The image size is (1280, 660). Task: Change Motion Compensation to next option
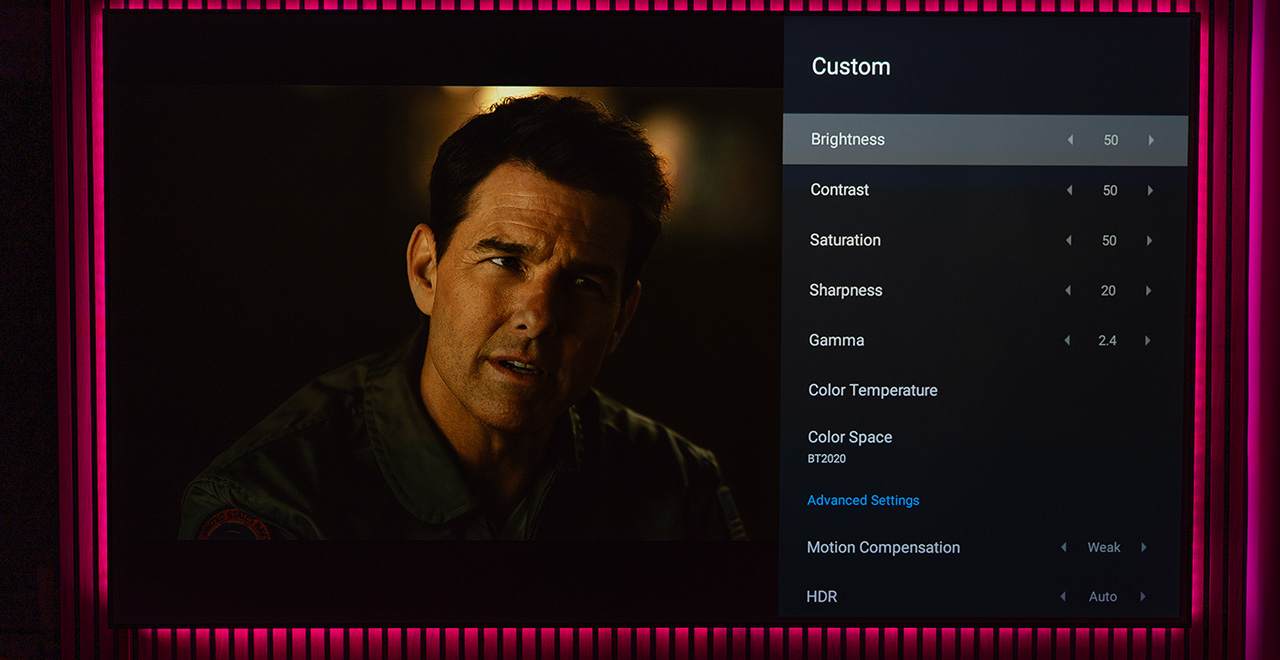pyautogui.click(x=1144, y=547)
